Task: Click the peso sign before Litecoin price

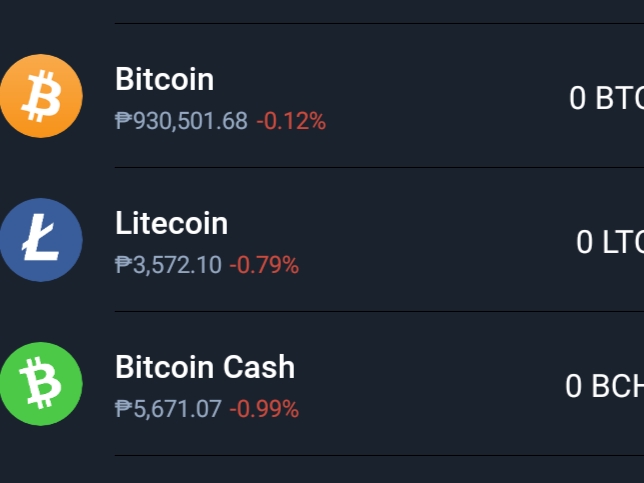Action: pos(124,265)
